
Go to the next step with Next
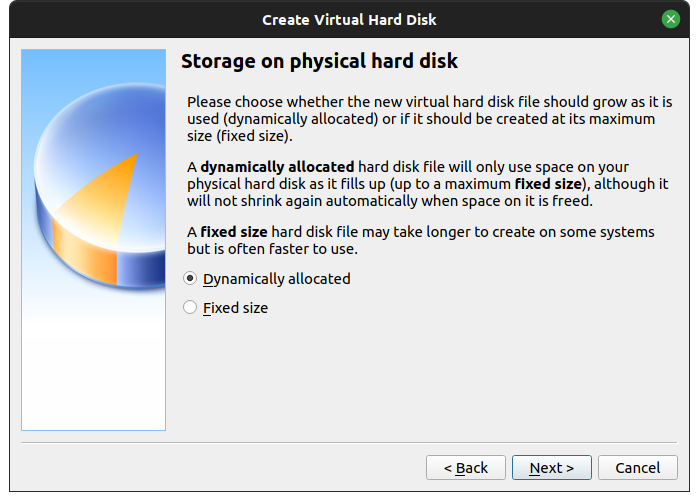(551, 468)
